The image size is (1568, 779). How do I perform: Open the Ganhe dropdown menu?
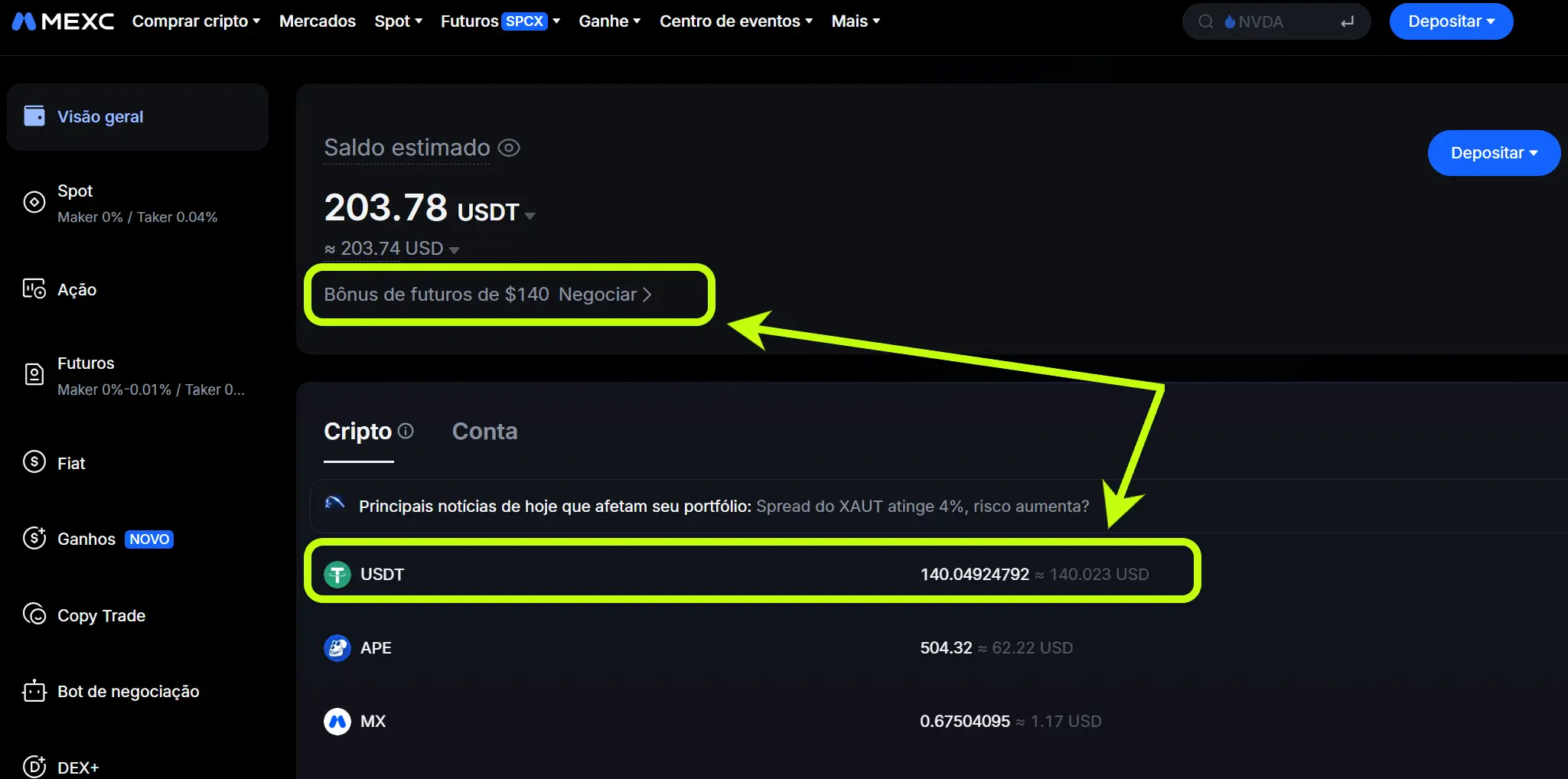[610, 21]
